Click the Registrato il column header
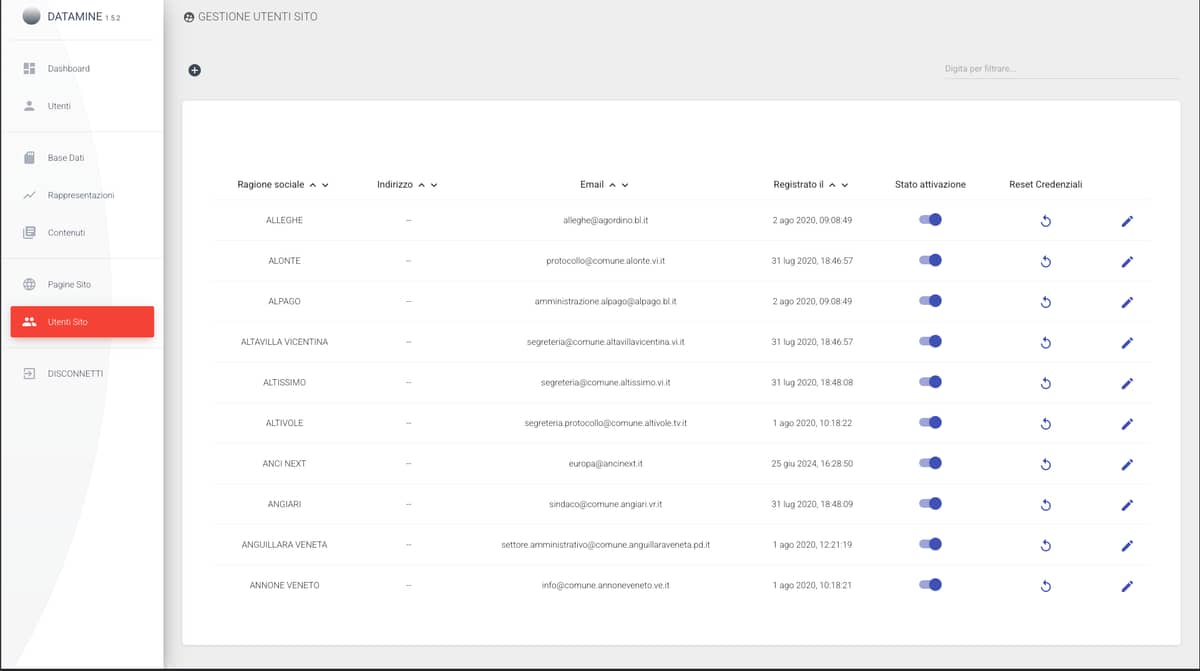Viewport: 1200px width, 671px height. click(799, 185)
